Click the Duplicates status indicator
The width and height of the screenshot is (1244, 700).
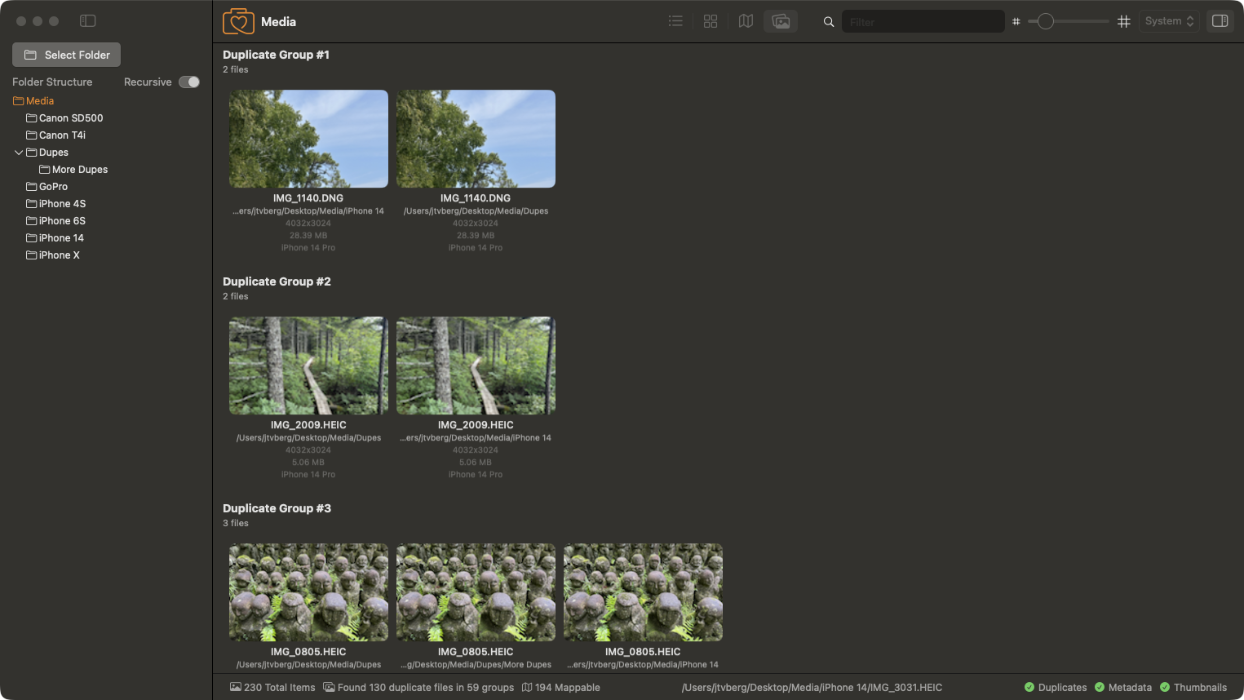click(1056, 687)
